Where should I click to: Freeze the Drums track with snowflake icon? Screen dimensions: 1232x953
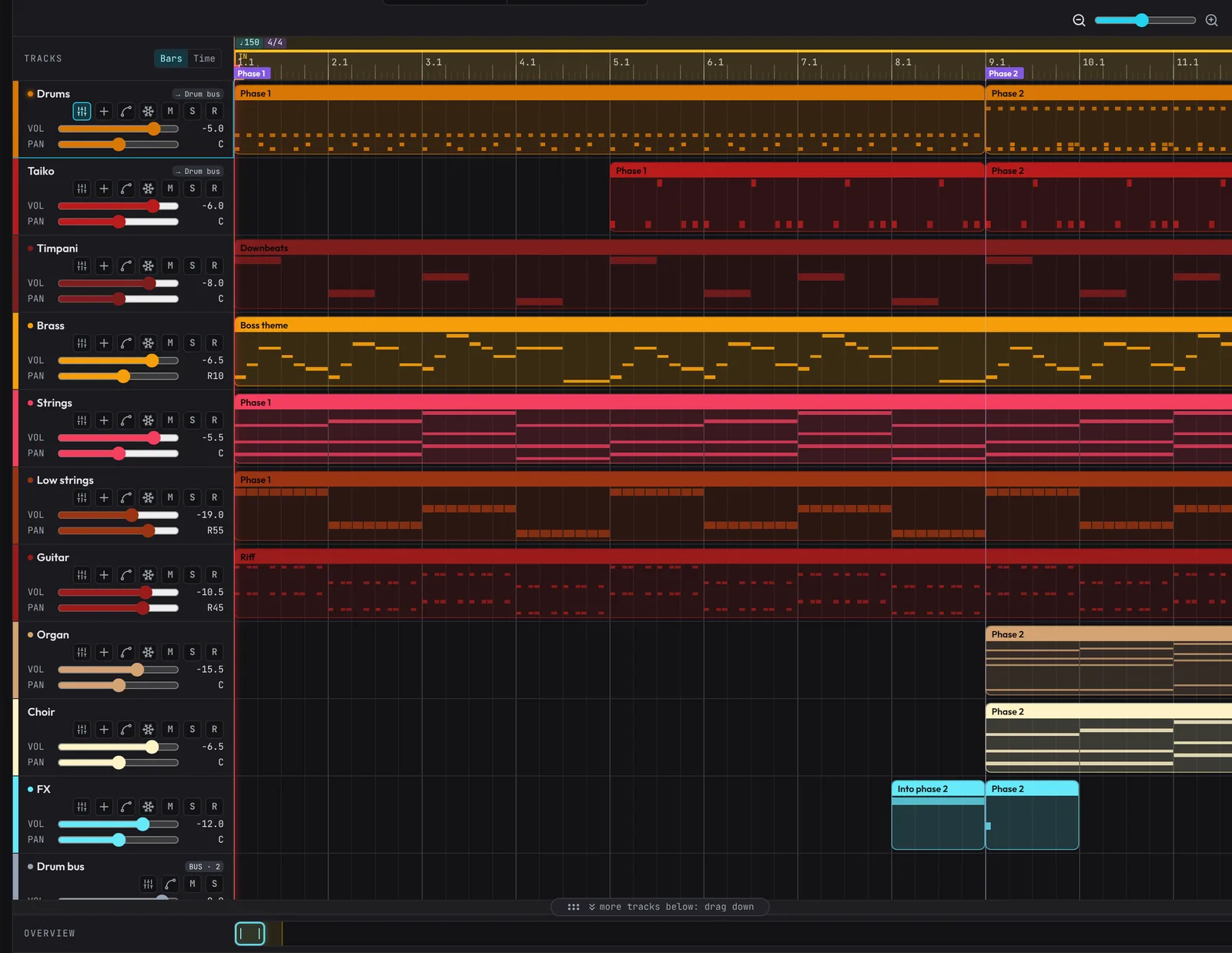pyautogui.click(x=148, y=112)
